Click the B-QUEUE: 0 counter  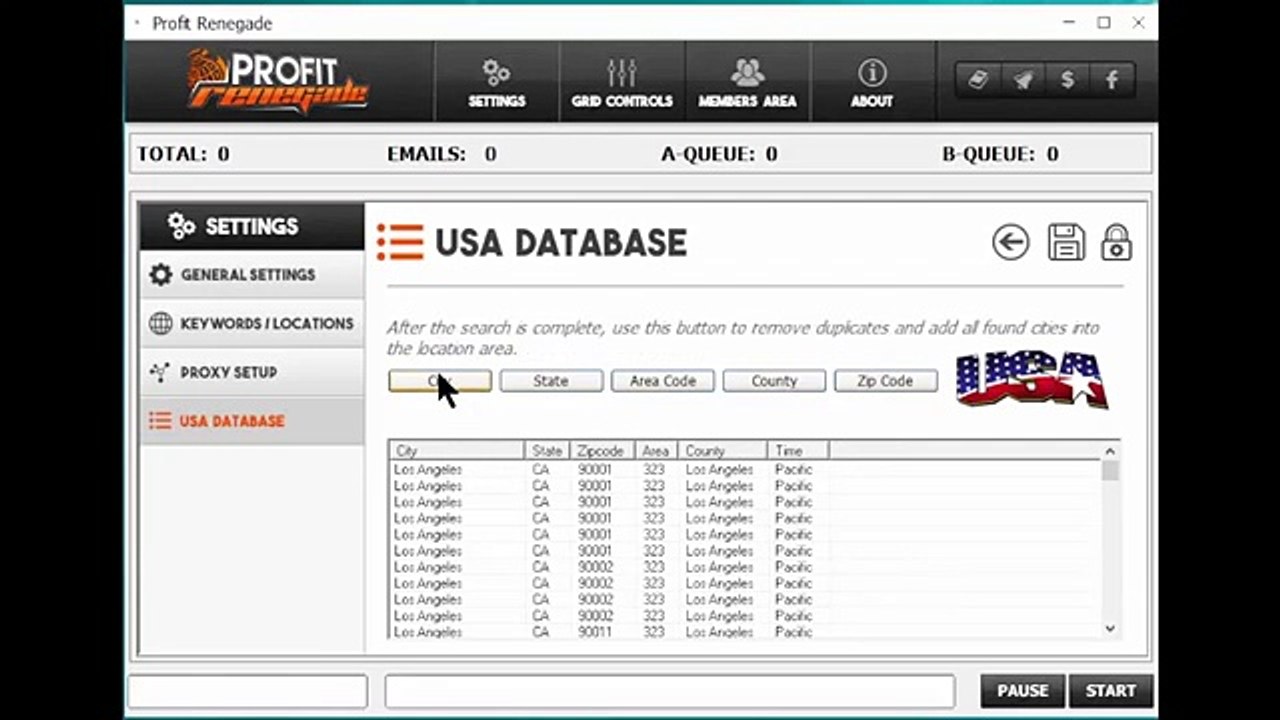pyautogui.click(x=1000, y=154)
